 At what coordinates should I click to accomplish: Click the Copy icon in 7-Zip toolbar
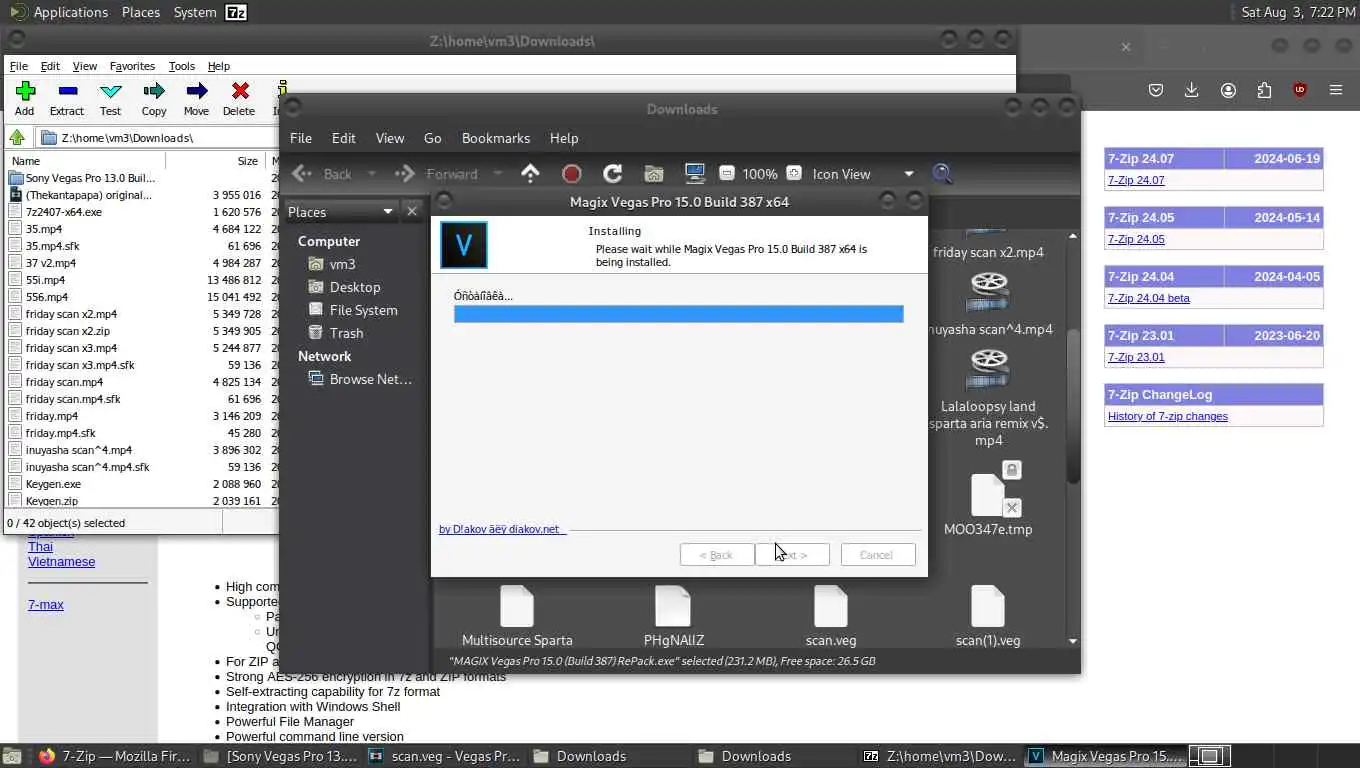point(154,91)
